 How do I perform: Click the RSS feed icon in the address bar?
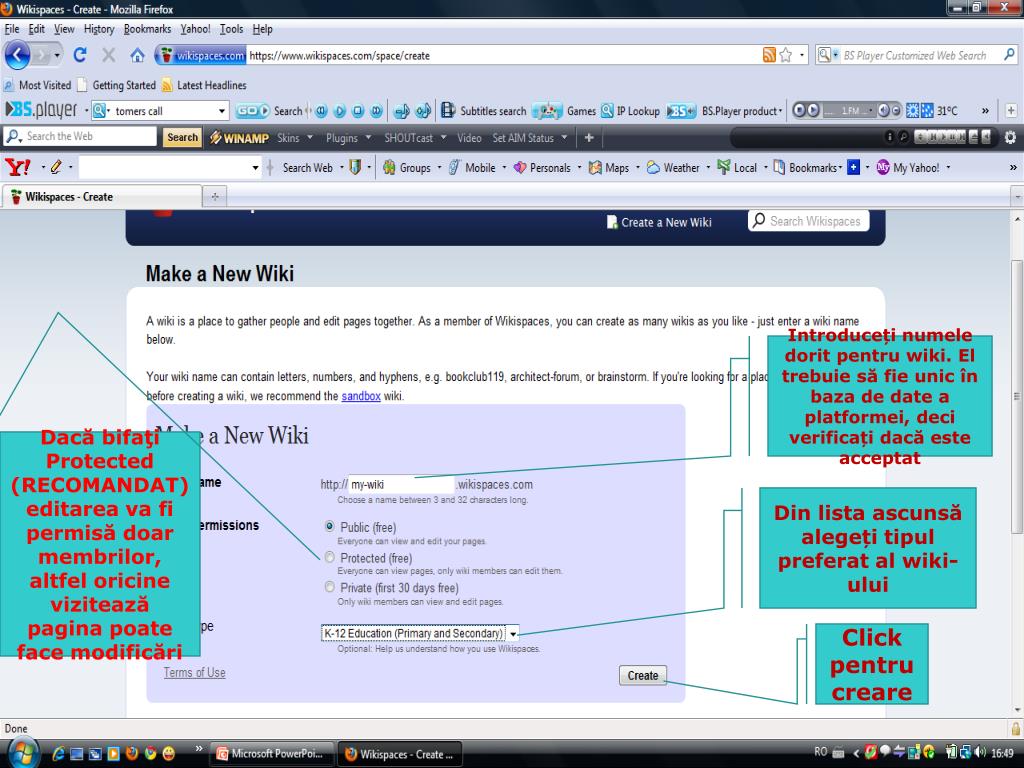tap(769, 56)
